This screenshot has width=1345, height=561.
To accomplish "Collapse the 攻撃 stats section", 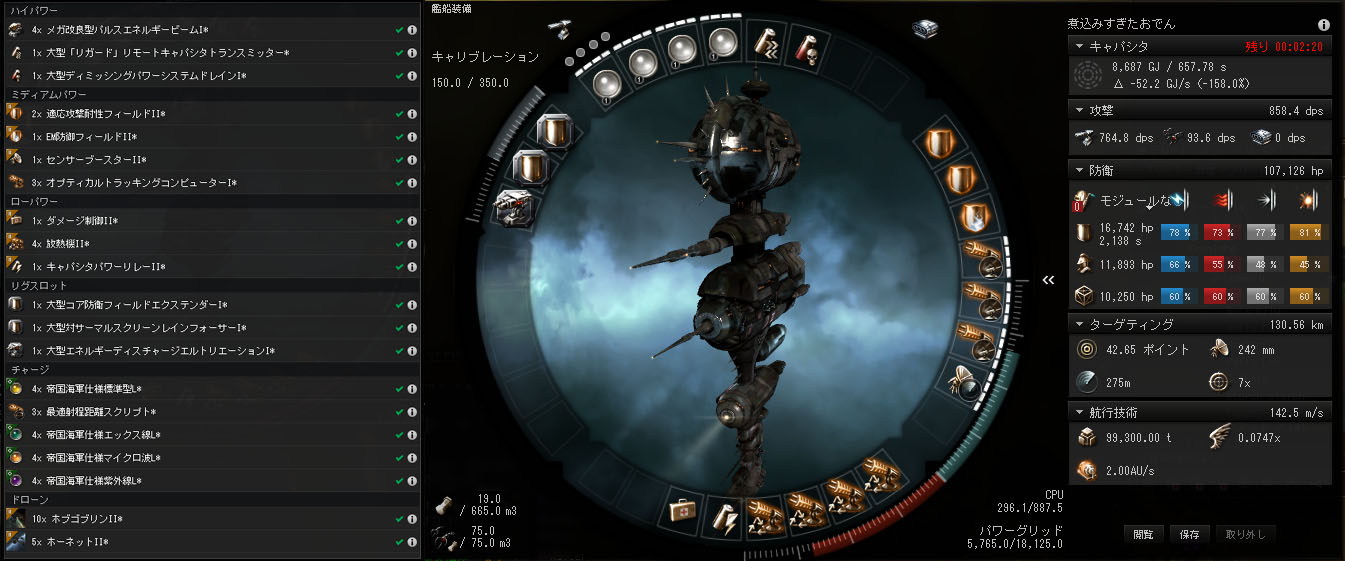I will click(1080, 109).
